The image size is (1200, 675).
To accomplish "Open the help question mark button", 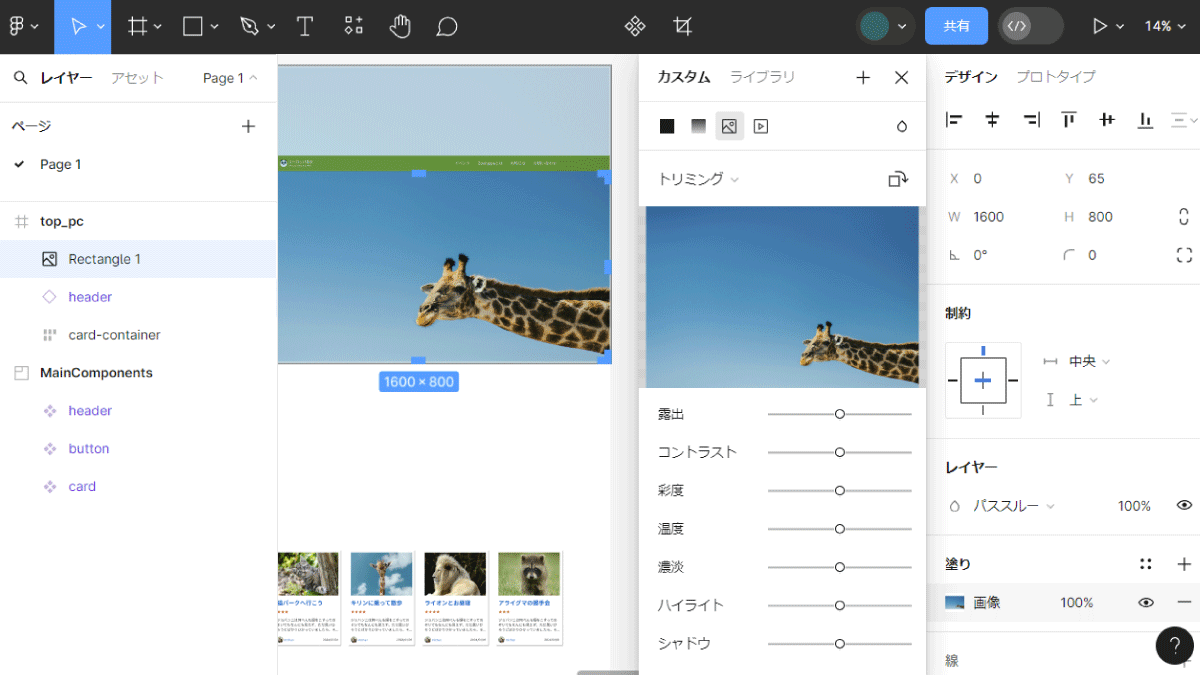I will tap(1175, 646).
